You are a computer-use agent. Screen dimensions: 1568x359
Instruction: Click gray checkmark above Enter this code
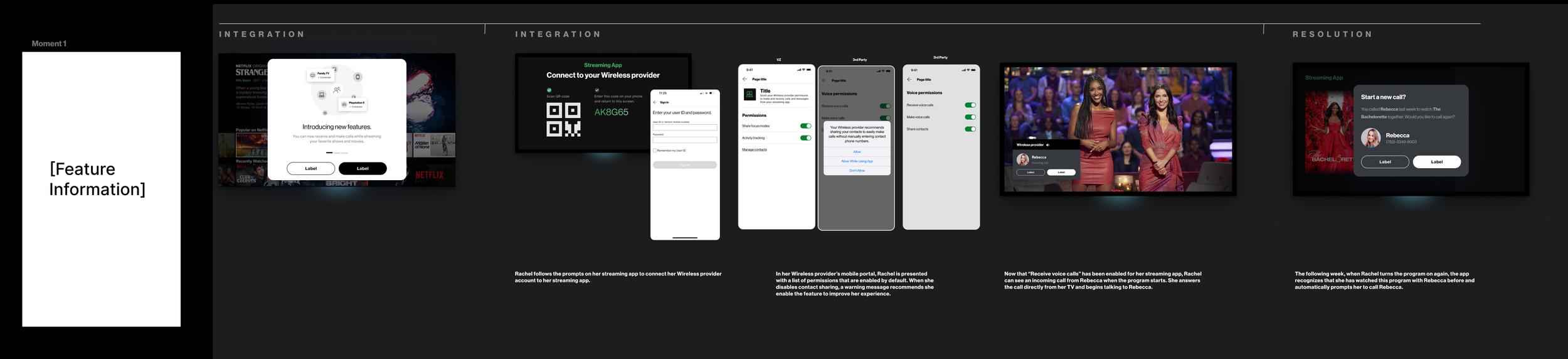596,90
